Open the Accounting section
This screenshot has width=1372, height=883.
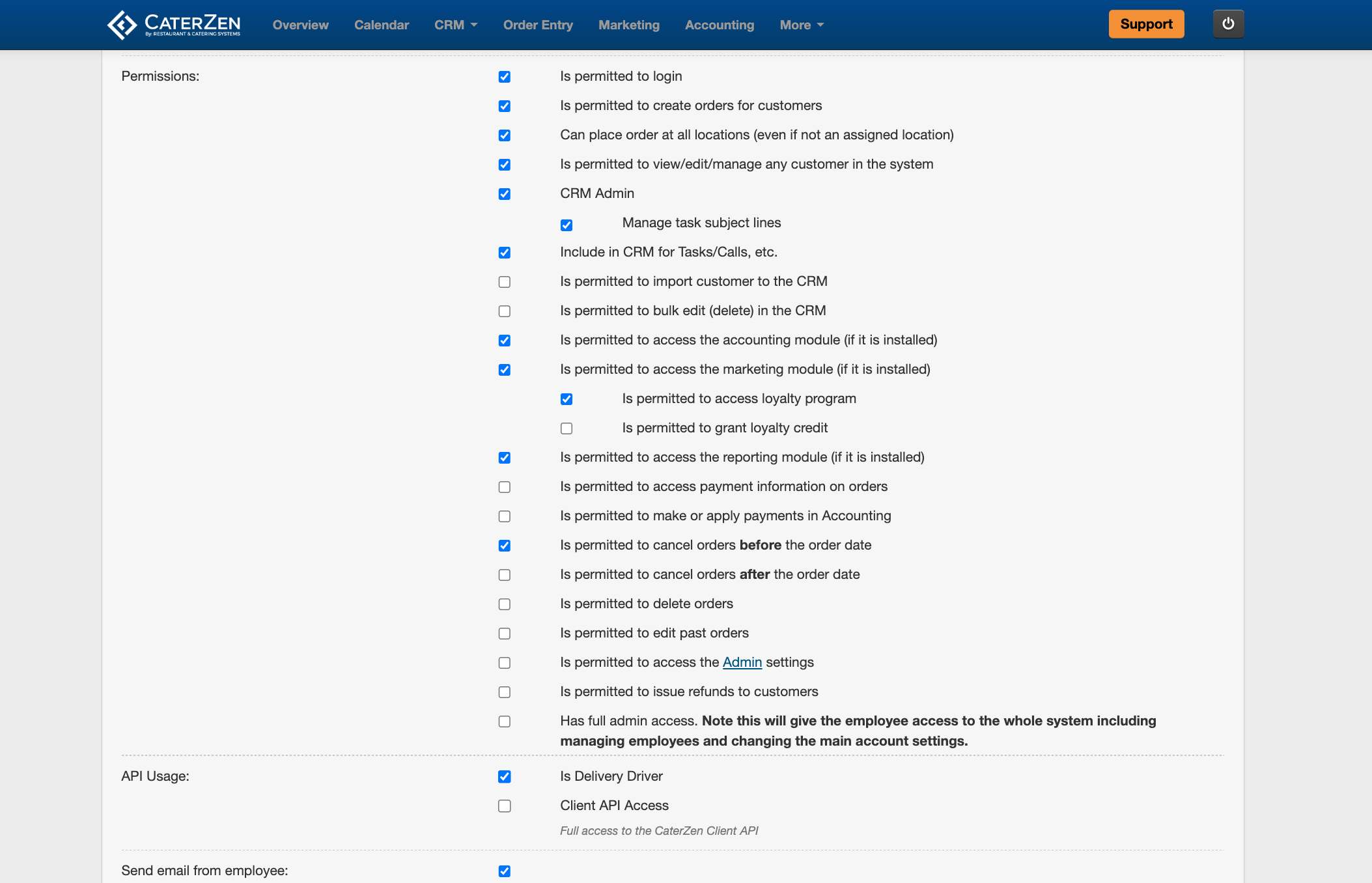(x=720, y=25)
